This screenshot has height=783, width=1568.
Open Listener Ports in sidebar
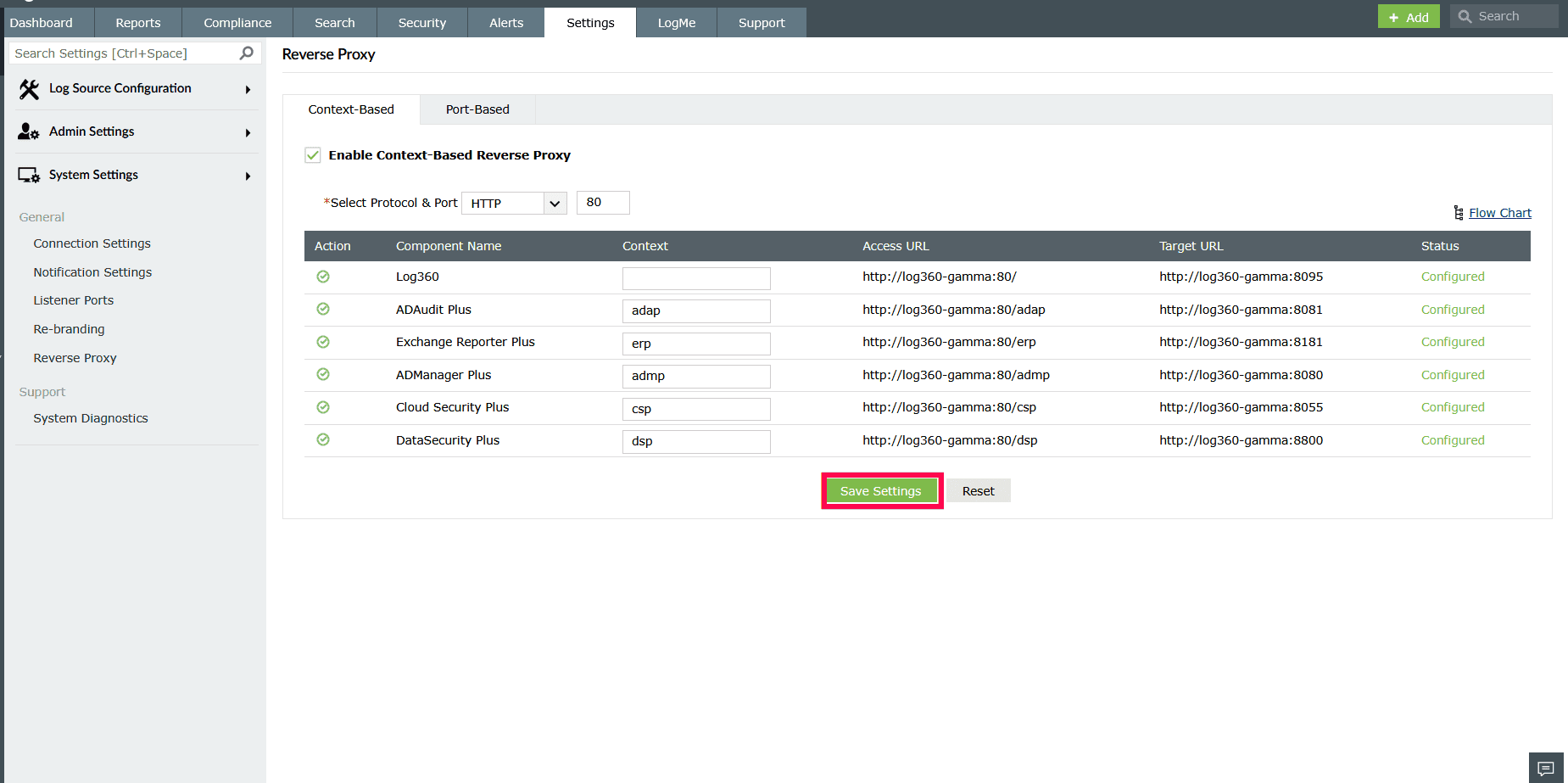(x=74, y=300)
